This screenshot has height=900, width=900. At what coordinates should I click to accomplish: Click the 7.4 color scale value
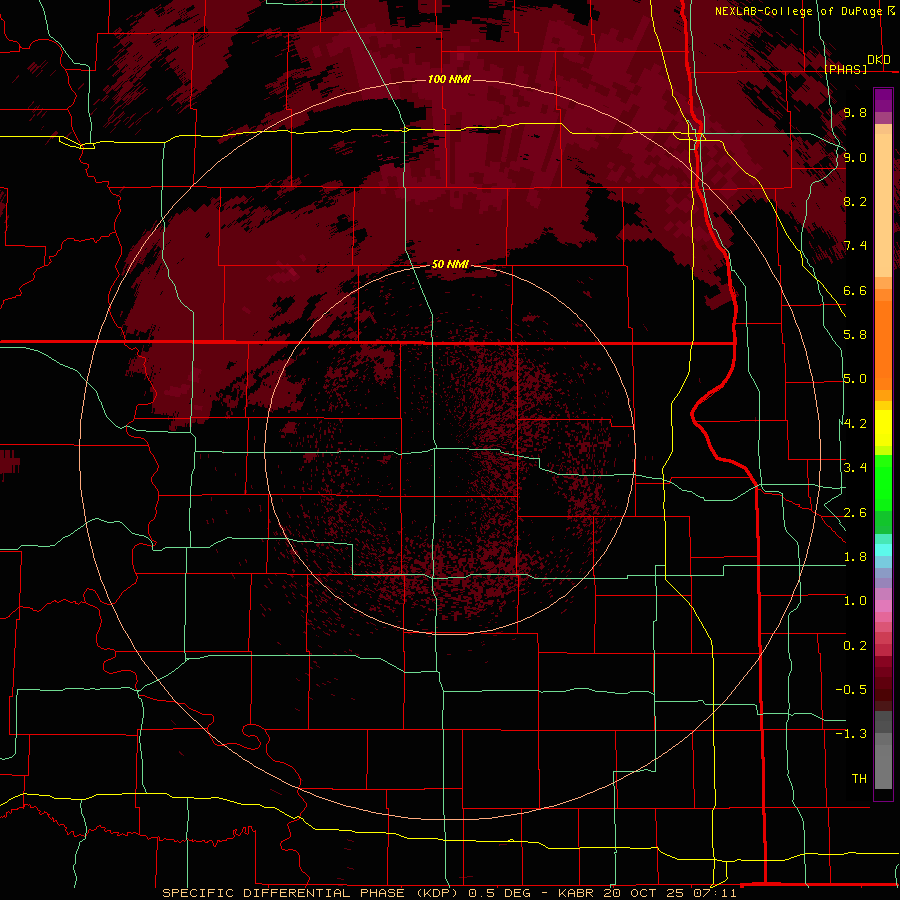[x=855, y=246]
